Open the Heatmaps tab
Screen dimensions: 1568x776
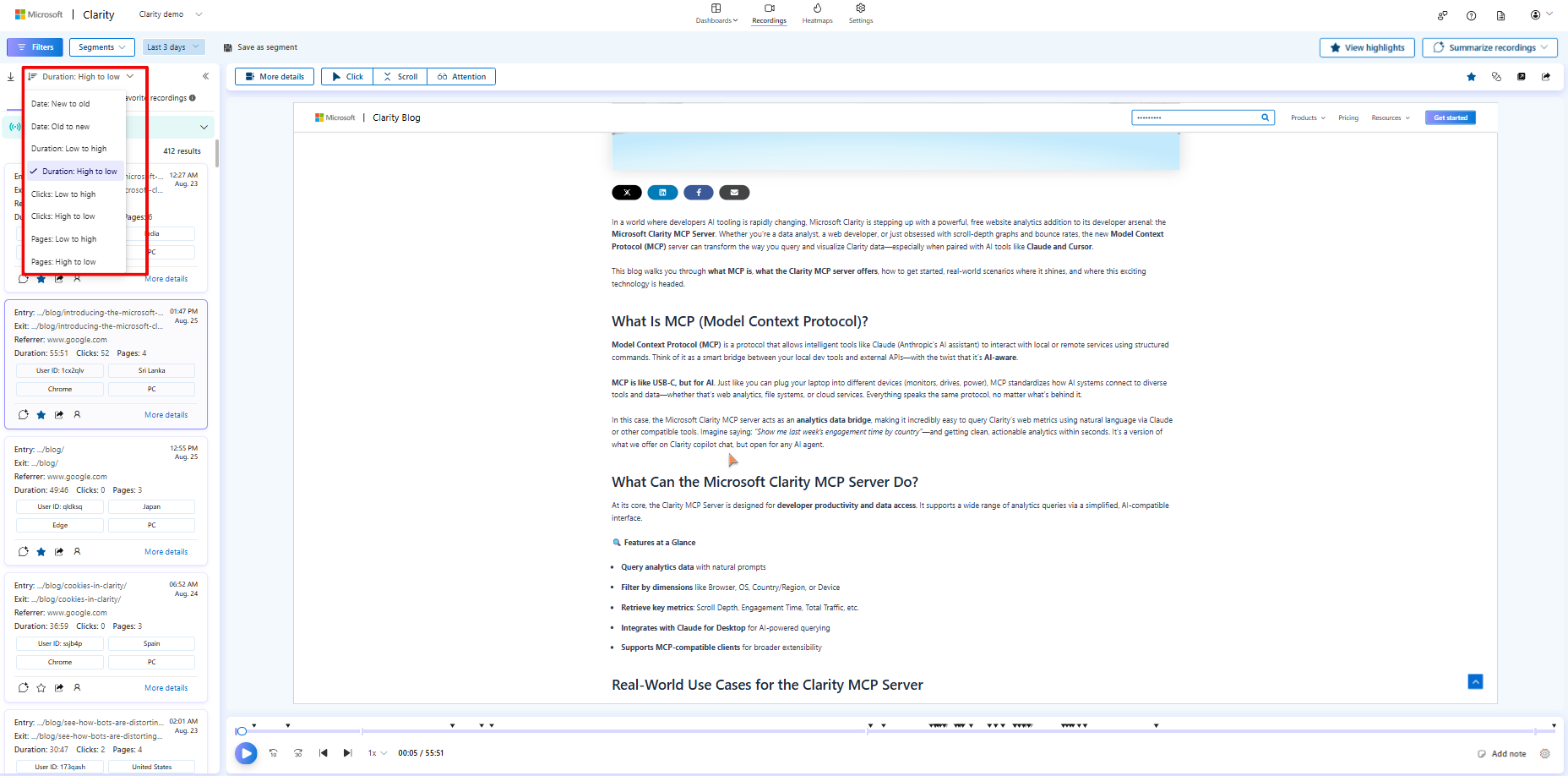pos(817,14)
